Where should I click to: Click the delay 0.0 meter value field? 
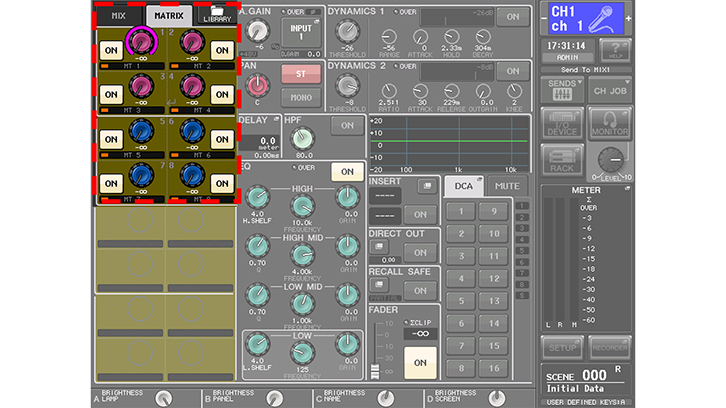pyautogui.click(x=260, y=145)
